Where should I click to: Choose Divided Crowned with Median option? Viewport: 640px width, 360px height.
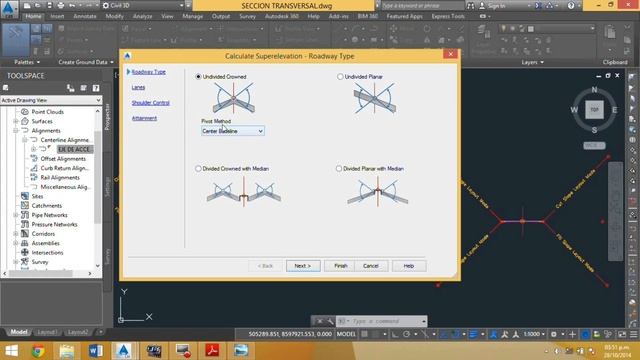tap(198, 168)
